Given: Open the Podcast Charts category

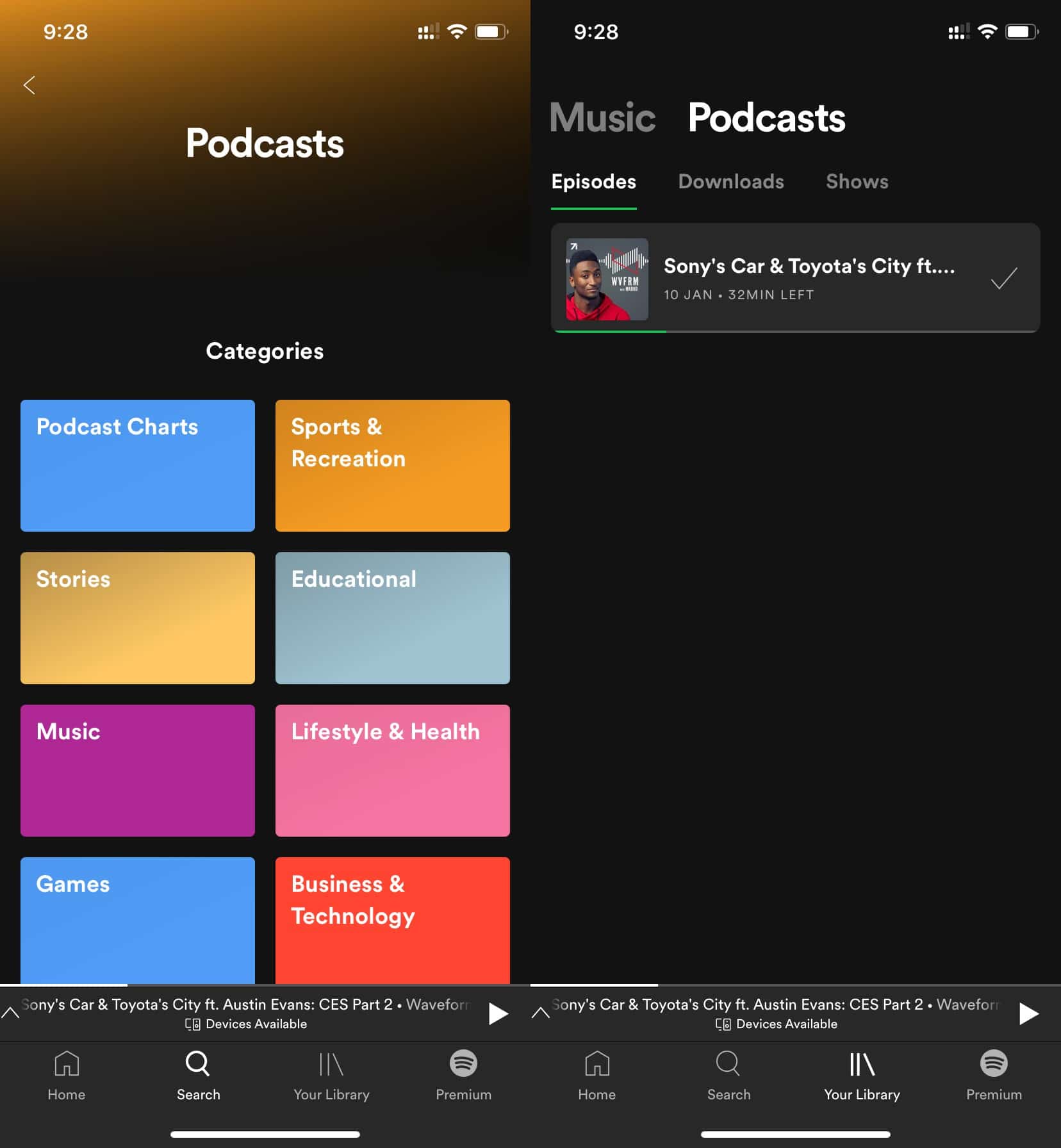Looking at the screenshot, I should [138, 466].
